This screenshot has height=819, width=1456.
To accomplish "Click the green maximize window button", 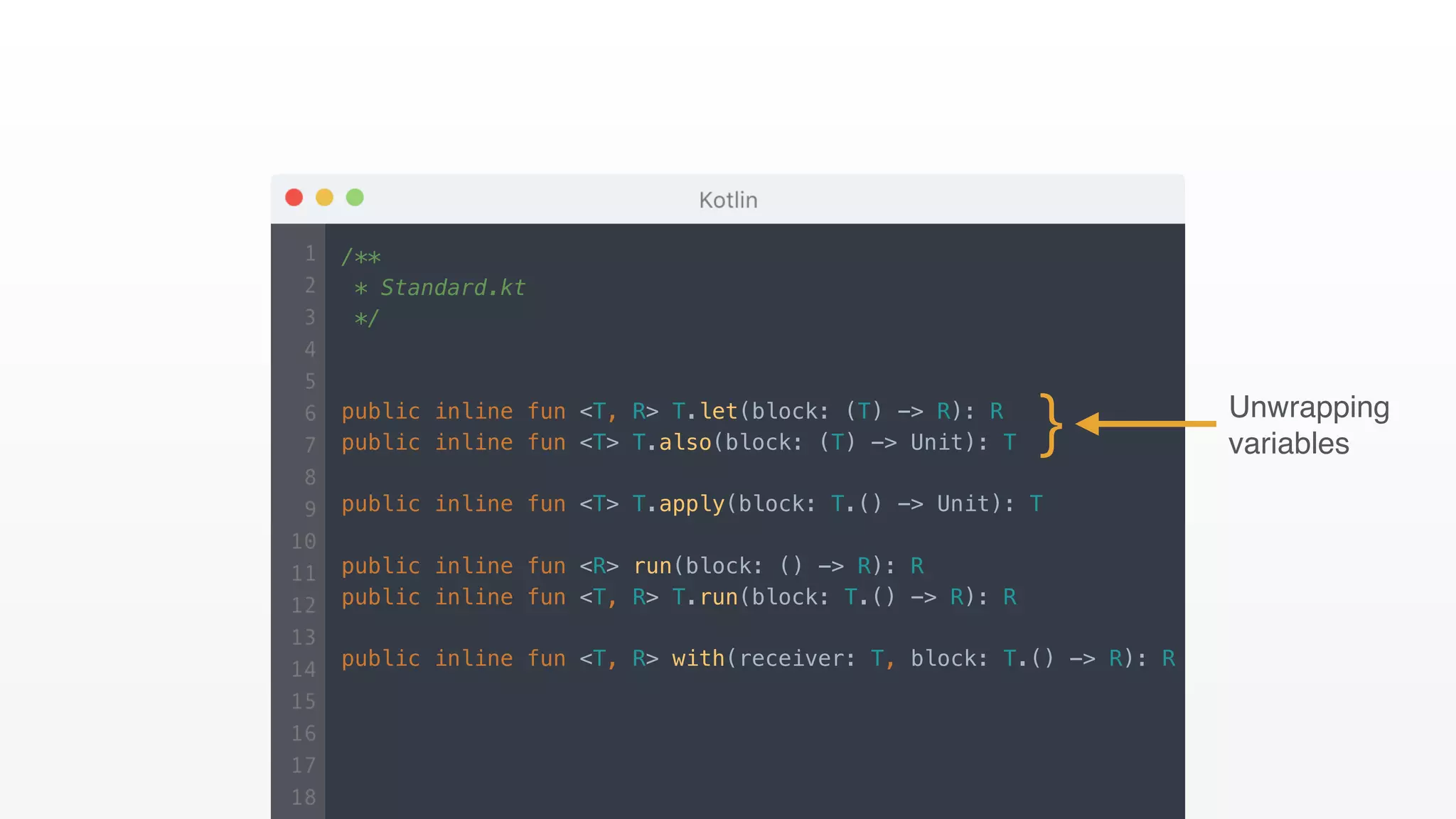I will (355, 198).
